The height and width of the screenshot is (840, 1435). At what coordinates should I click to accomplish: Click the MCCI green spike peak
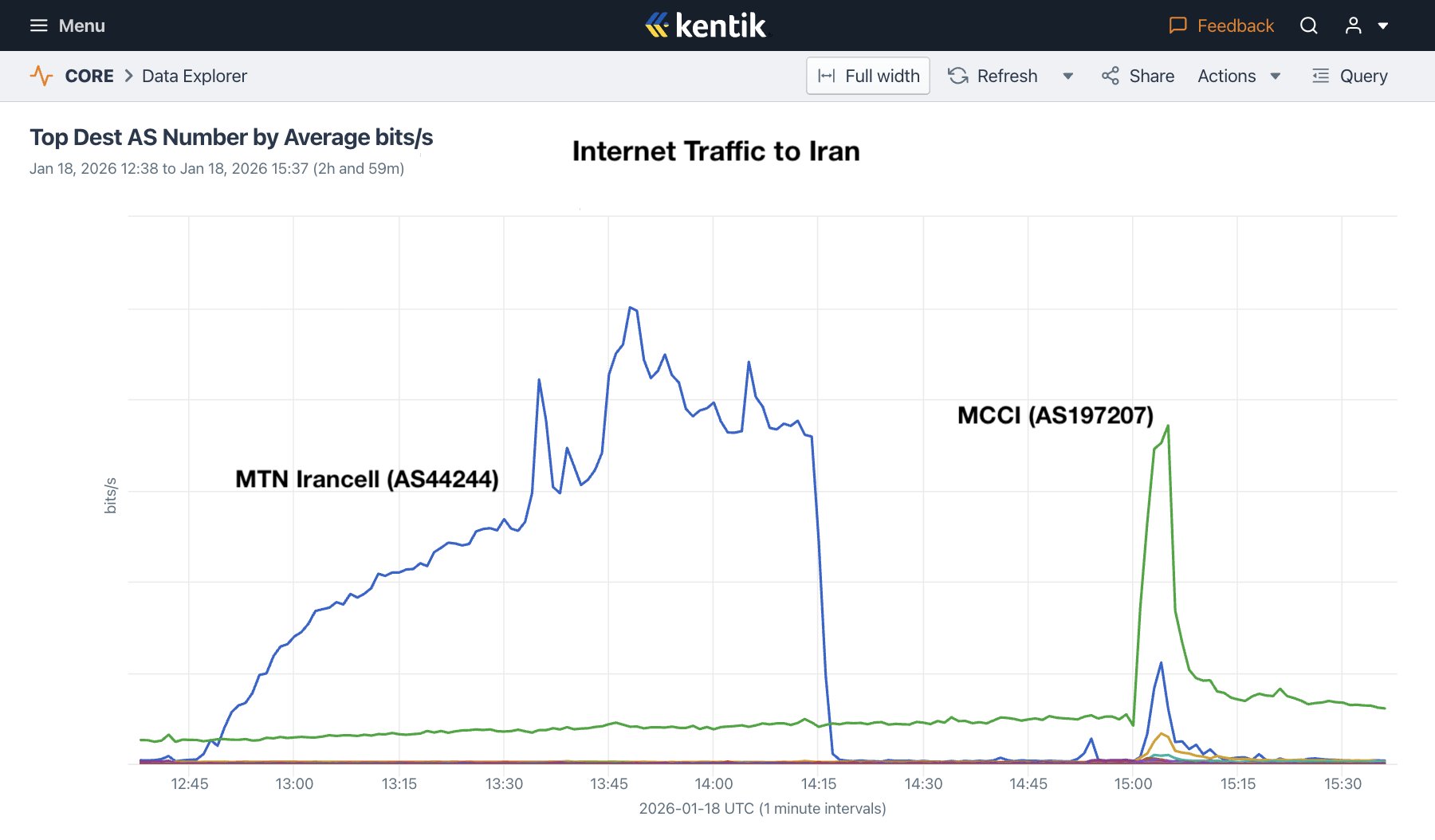1168,426
